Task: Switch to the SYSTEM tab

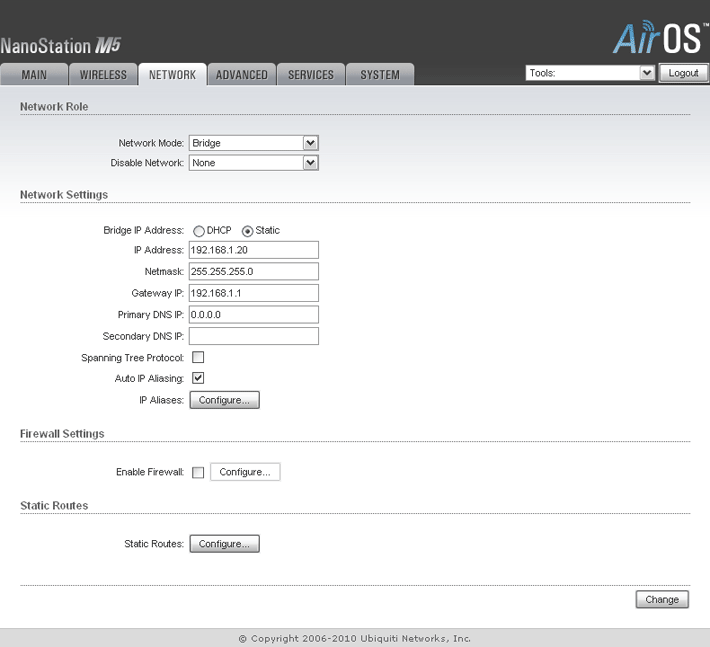Action: (x=380, y=75)
